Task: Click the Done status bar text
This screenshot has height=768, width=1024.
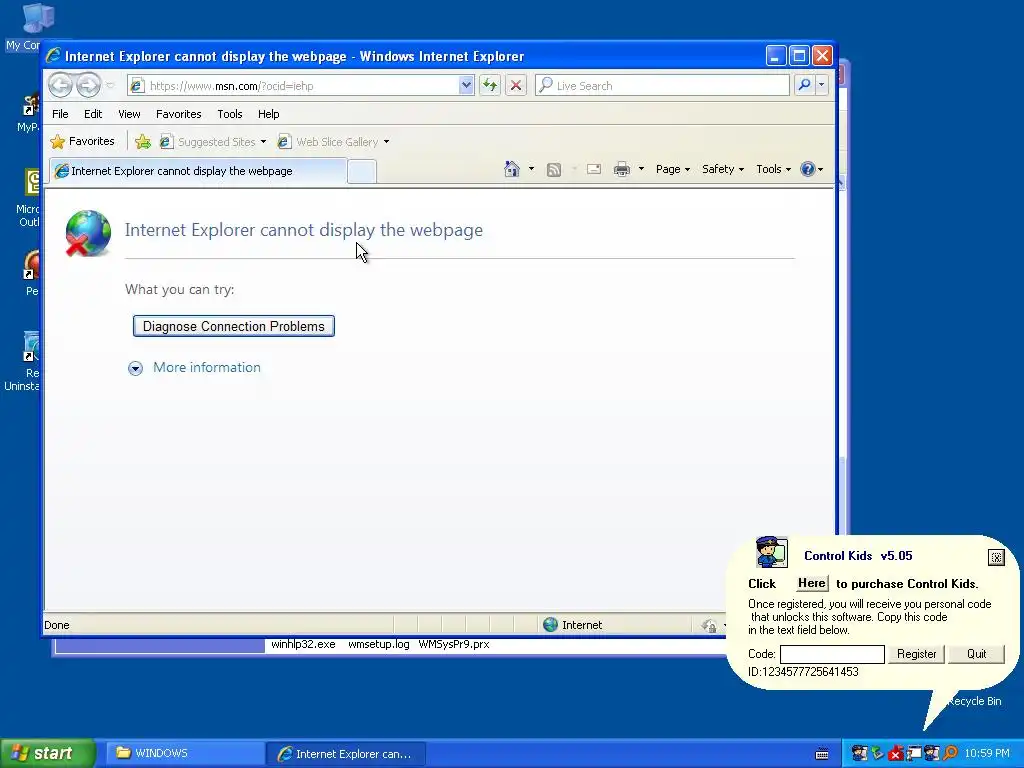Action: point(57,625)
